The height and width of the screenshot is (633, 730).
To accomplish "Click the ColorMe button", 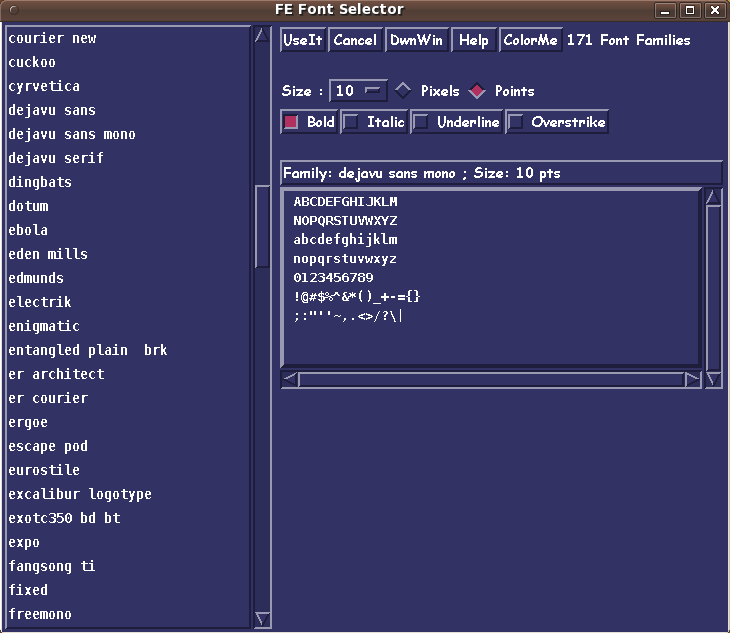I will click(530, 40).
